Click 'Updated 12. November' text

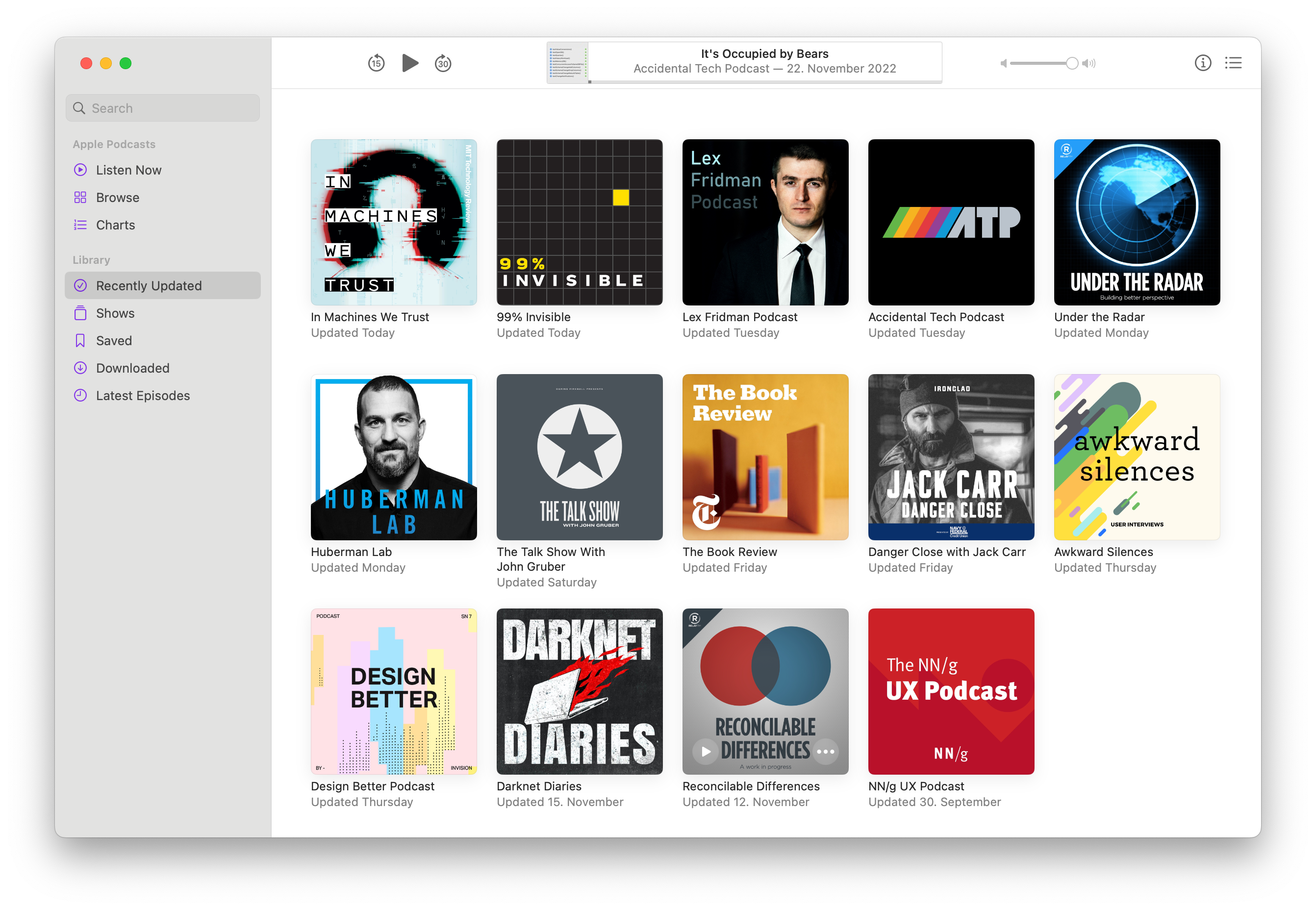746,802
